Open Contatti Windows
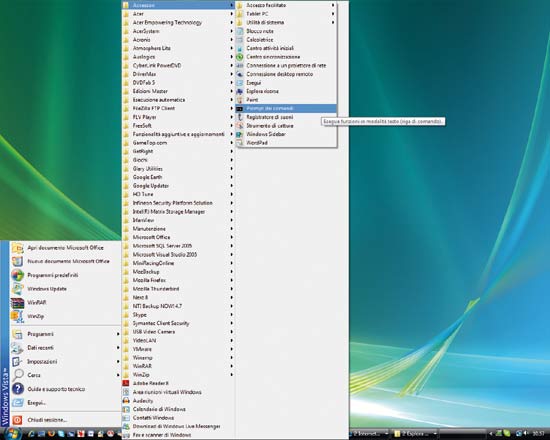This screenshot has width=550, height=440. (178, 418)
